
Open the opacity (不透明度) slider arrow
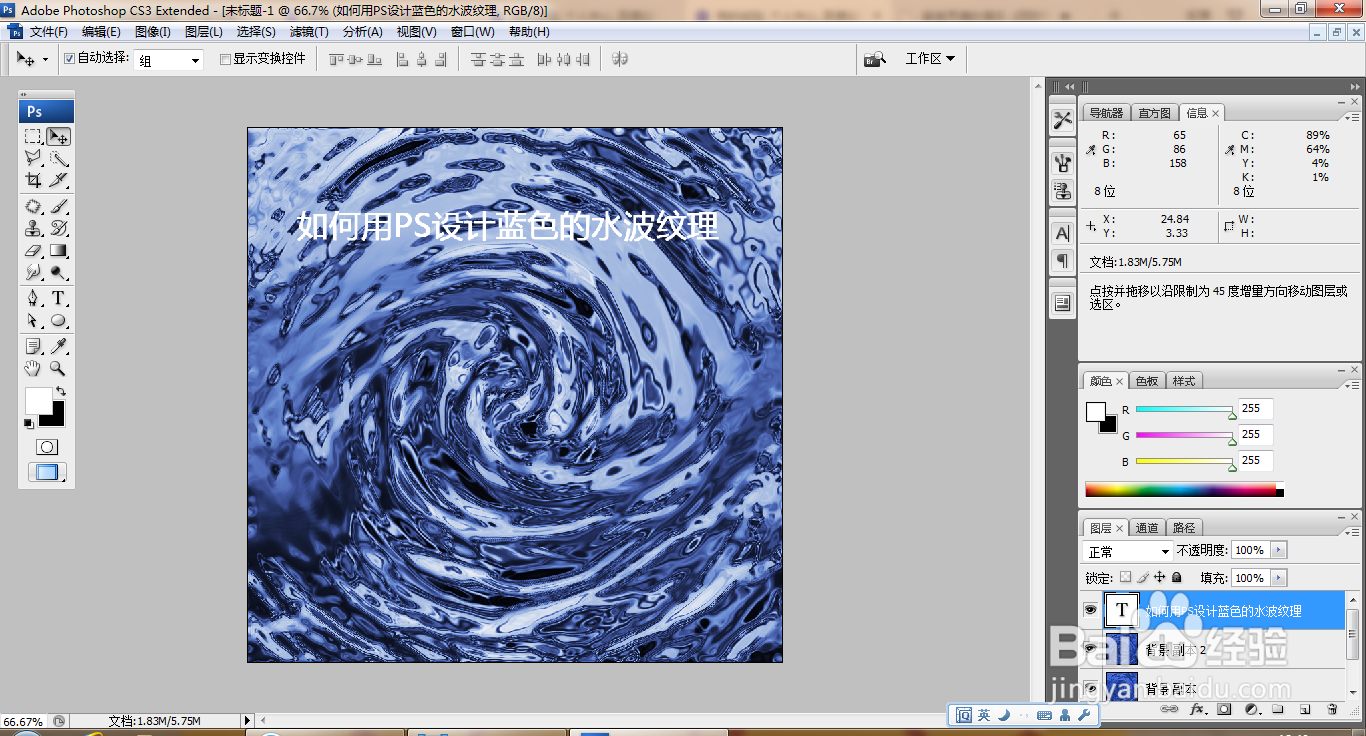[1279, 550]
